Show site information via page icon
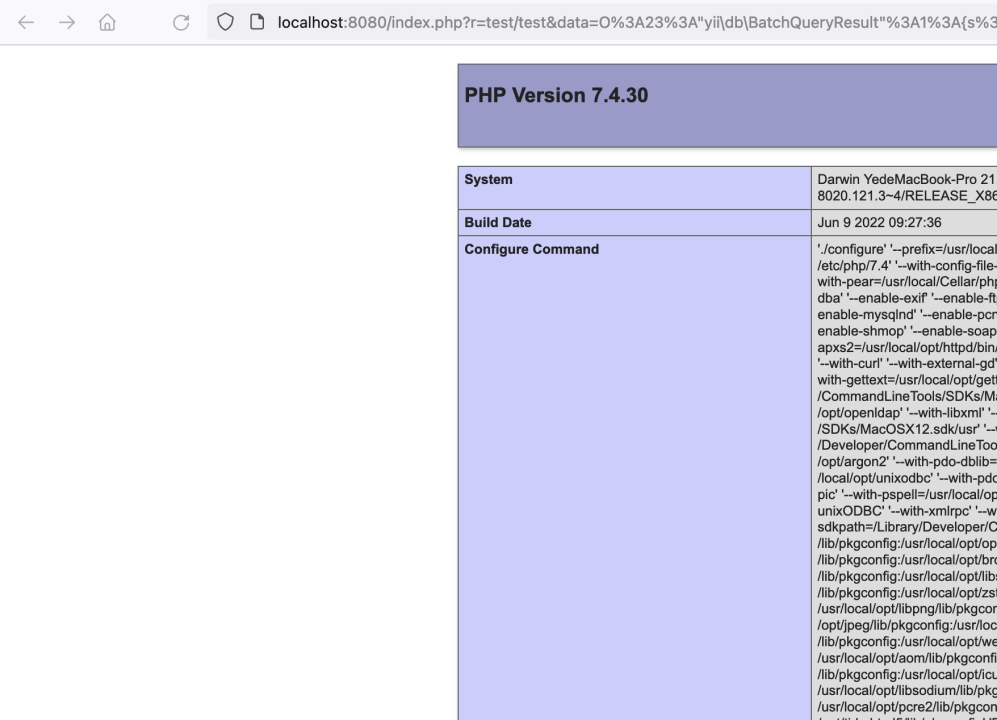The image size is (997, 720). [258, 23]
